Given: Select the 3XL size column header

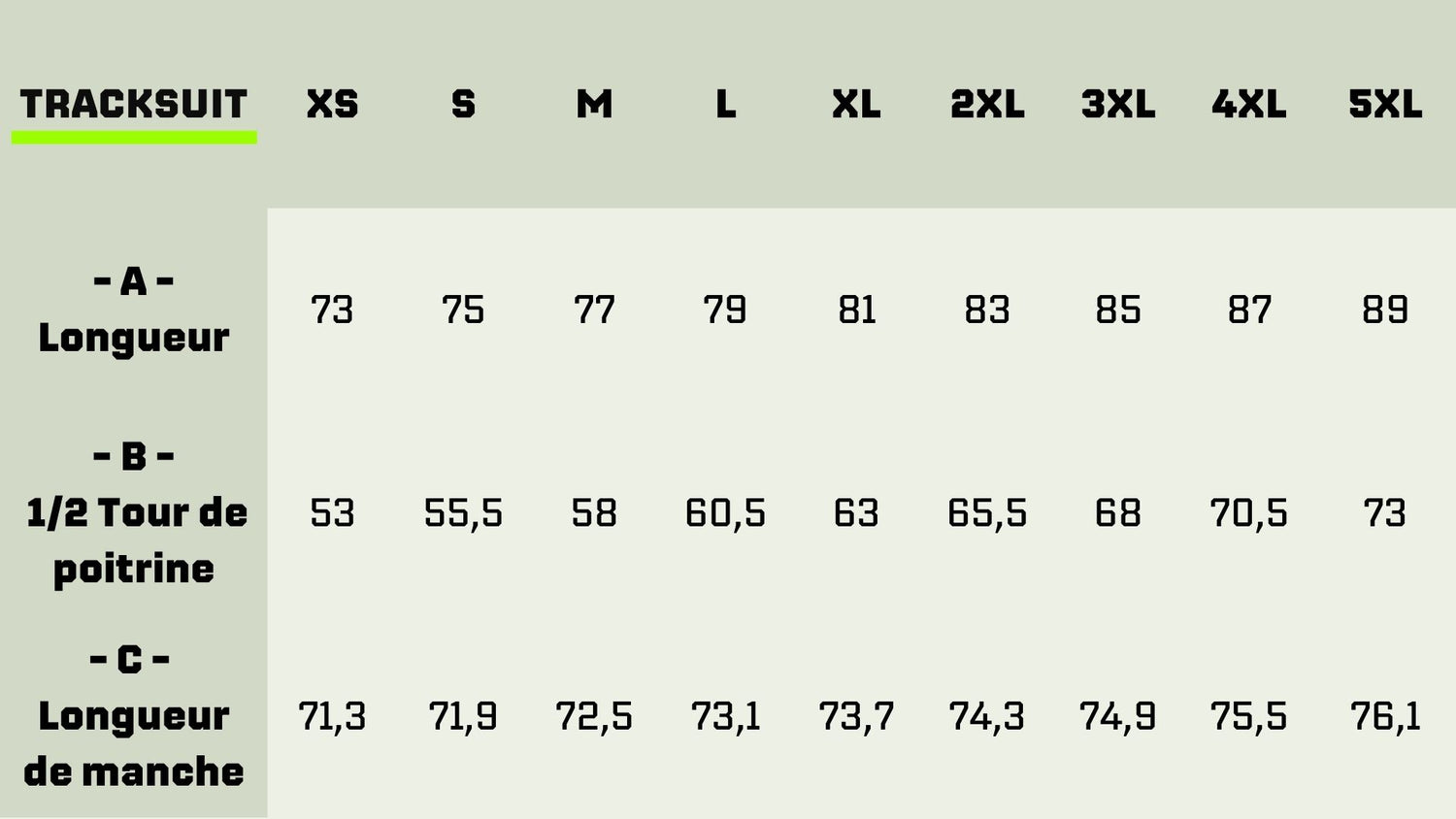Looking at the screenshot, I should tap(1118, 104).
